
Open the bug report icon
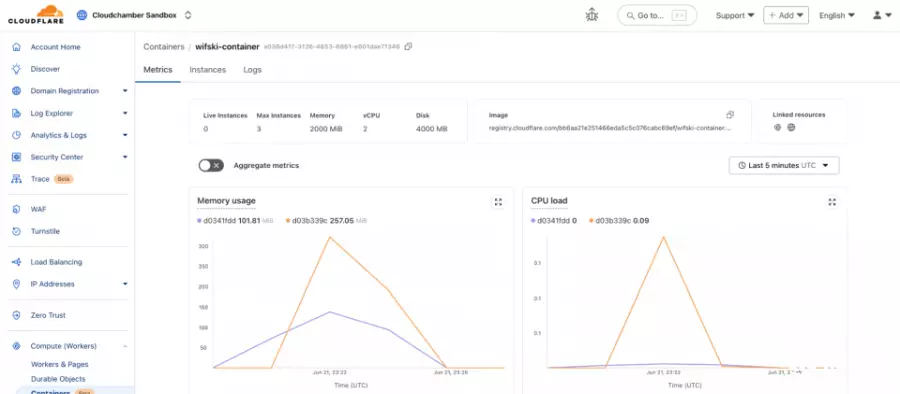point(592,16)
